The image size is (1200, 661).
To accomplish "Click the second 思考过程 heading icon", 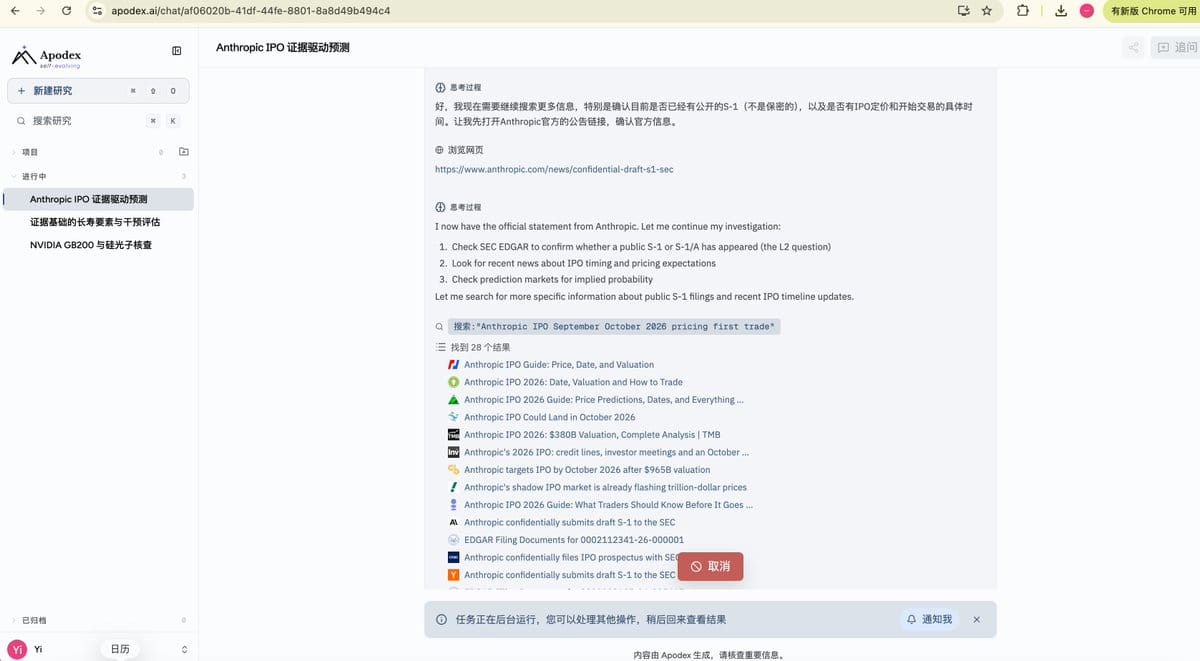I will pos(440,207).
